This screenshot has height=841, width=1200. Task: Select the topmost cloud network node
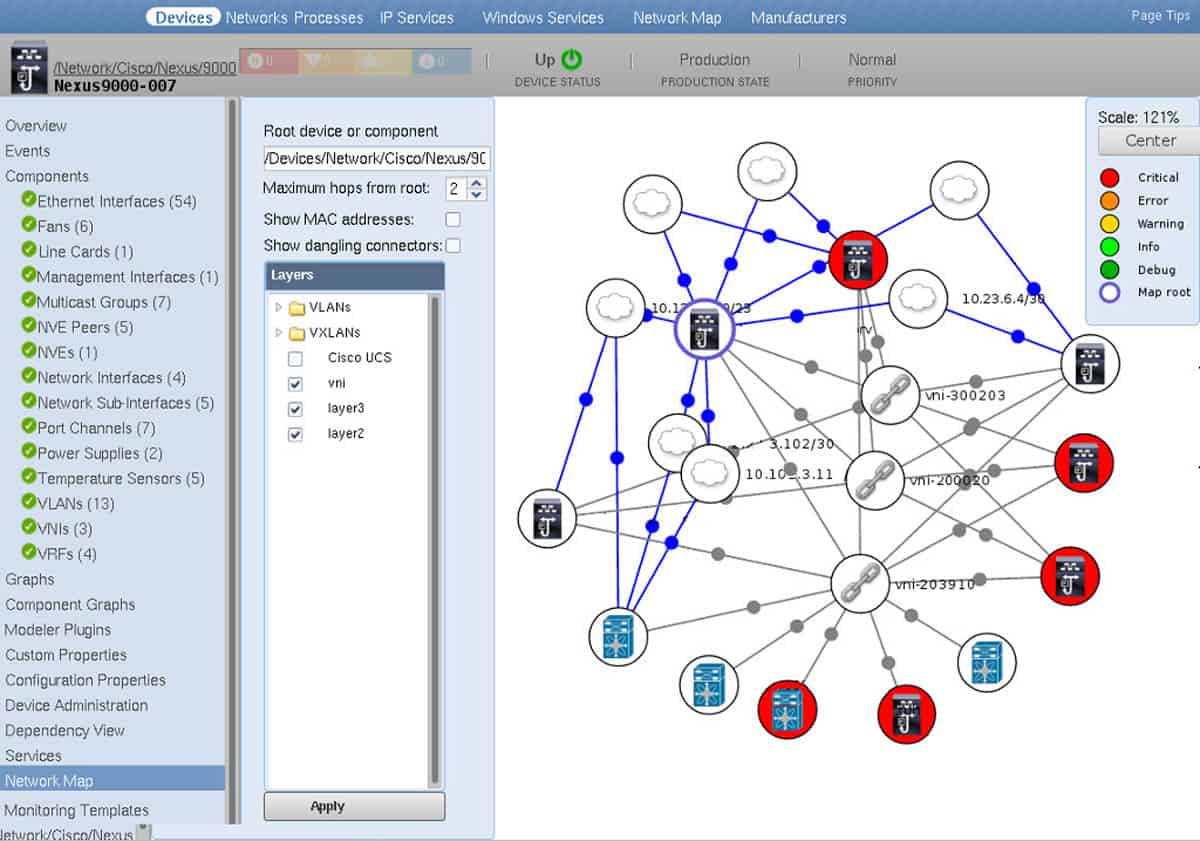coord(767,172)
